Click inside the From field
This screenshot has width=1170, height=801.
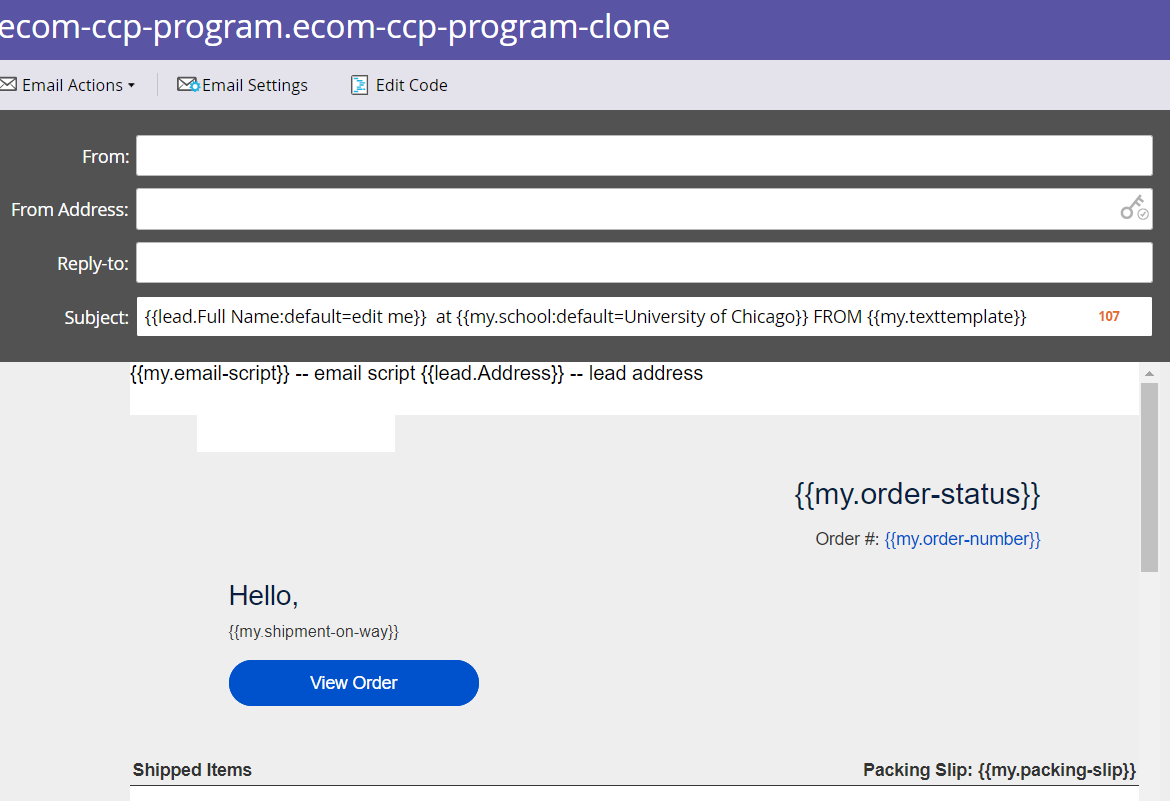[x=643, y=155]
